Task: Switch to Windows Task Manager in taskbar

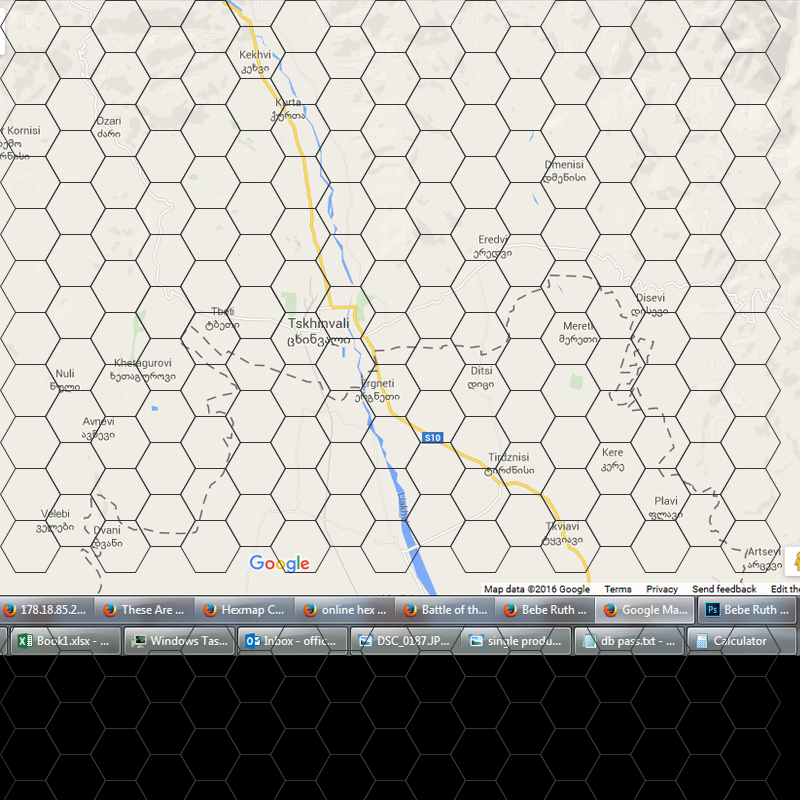Action: [x=180, y=641]
